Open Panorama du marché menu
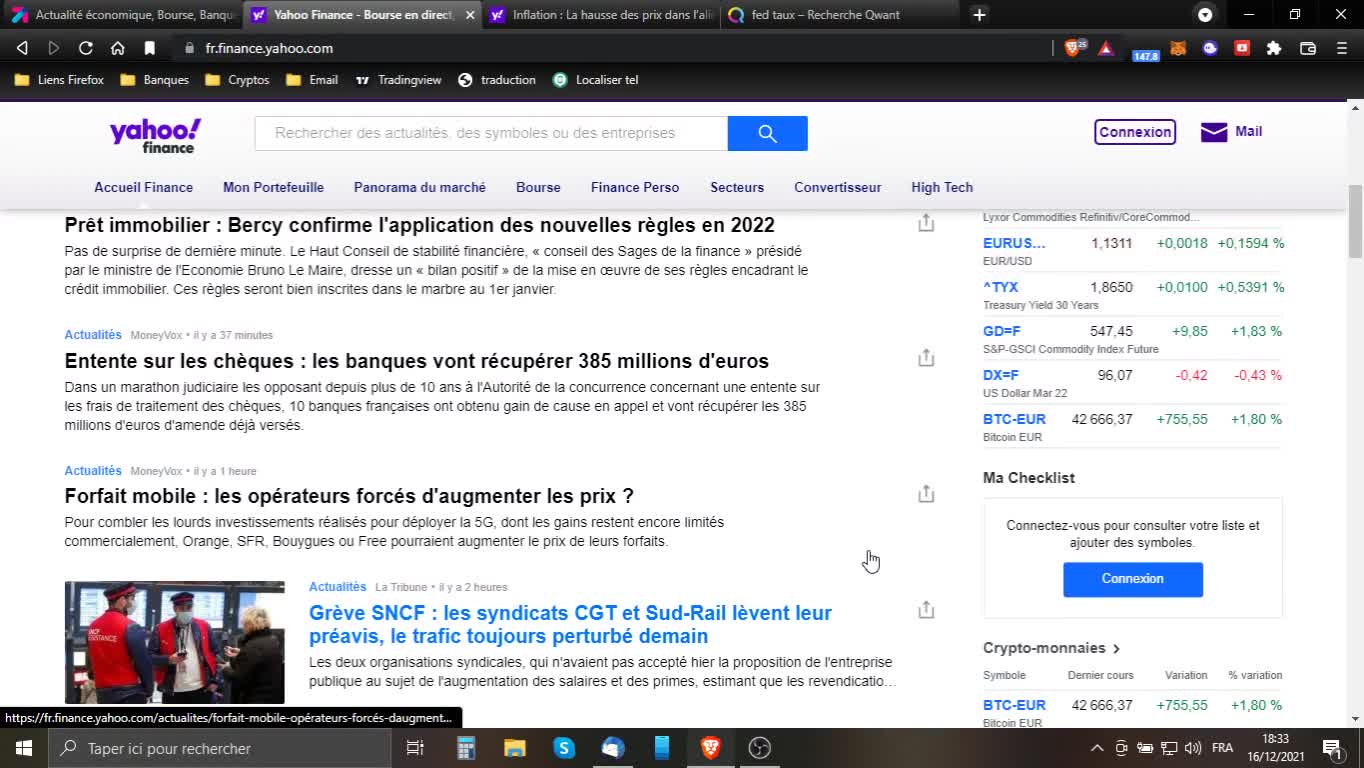 420,187
